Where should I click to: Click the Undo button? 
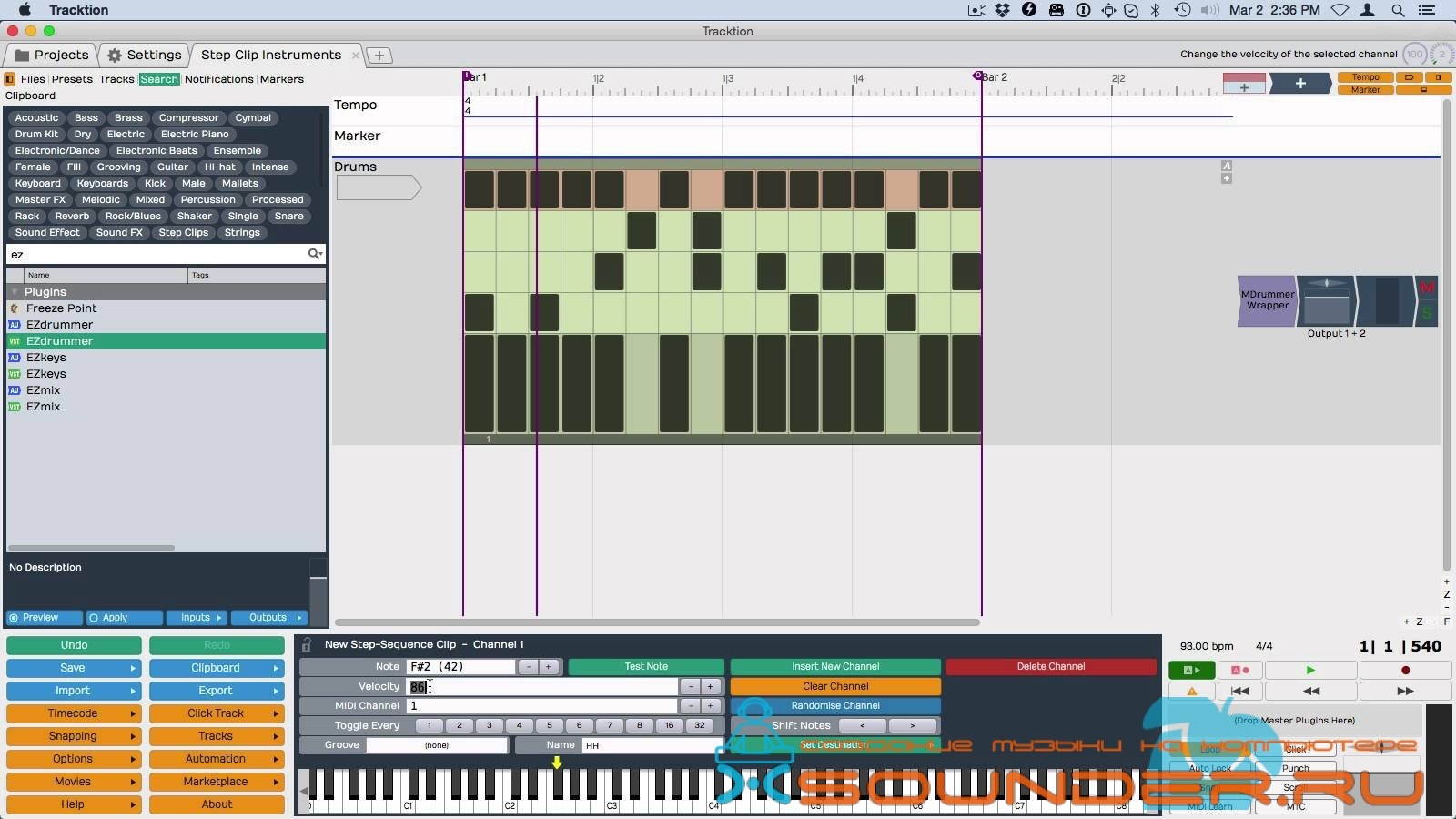pyautogui.click(x=74, y=645)
